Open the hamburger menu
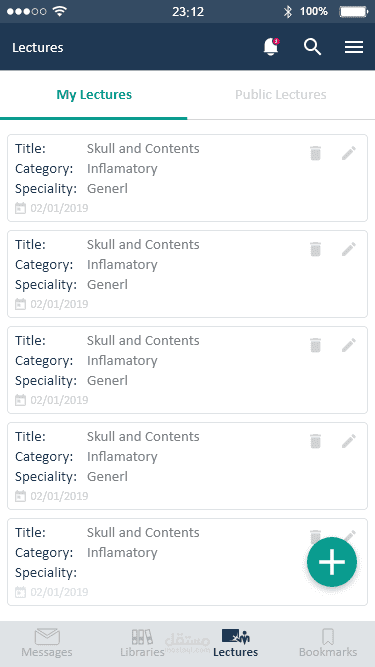Image resolution: width=375 pixels, height=667 pixels. pyautogui.click(x=354, y=47)
